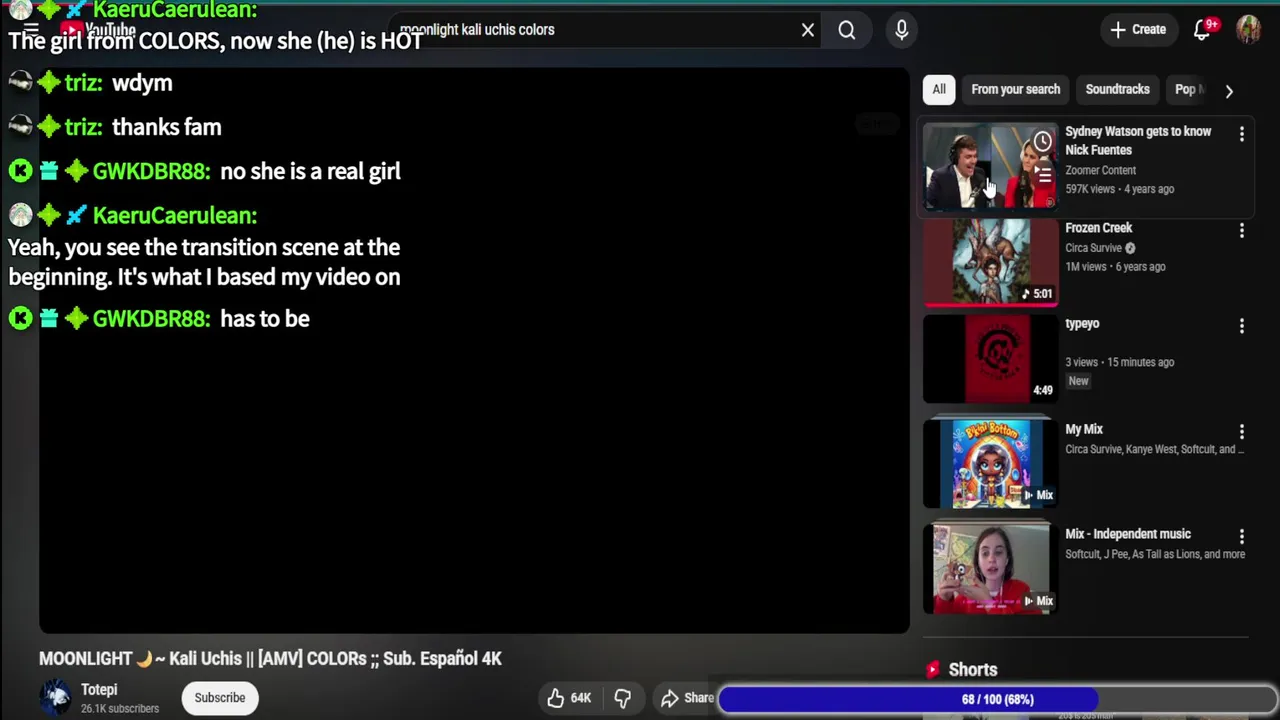Click triz's 'wdym' chat message
Screen dimensions: 1280x720
coord(142,83)
